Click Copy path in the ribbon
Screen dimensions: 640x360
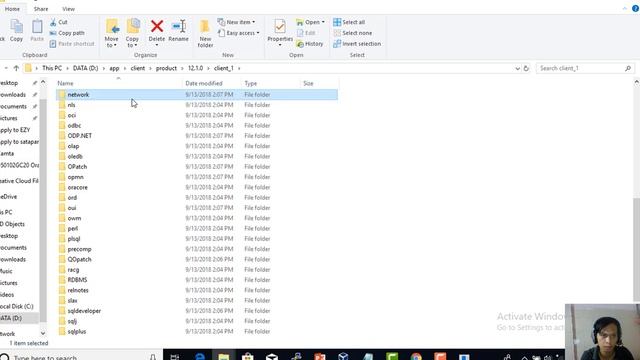(x=67, y=33)
